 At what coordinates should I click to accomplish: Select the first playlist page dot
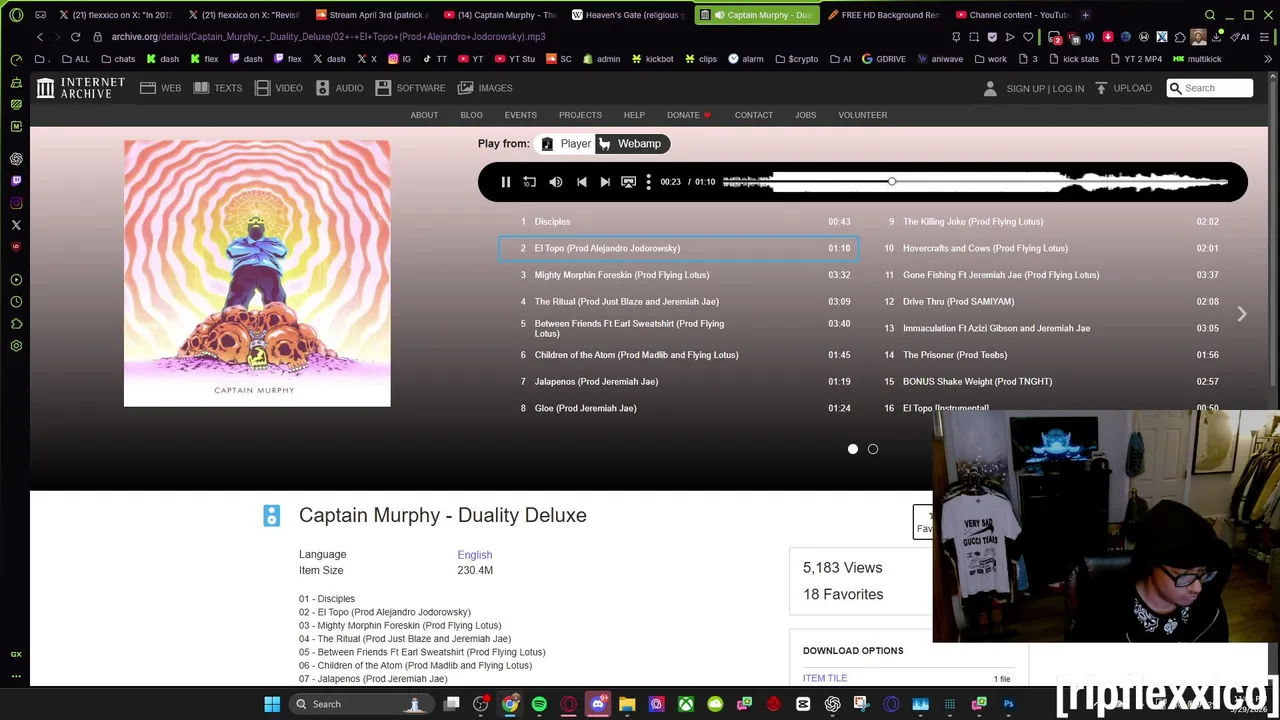pyautogui.click(x=853, y=449)
